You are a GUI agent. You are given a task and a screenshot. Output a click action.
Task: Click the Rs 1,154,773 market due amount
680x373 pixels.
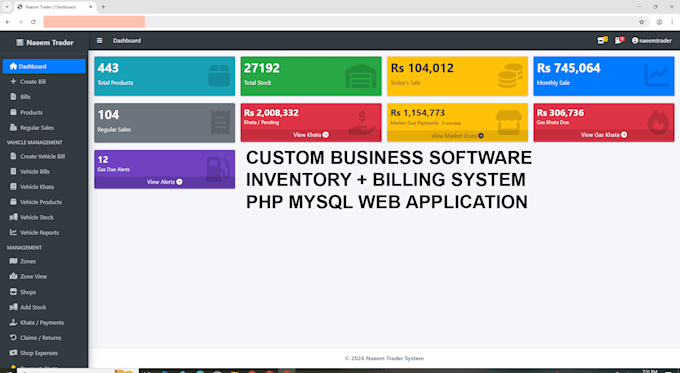pyautogui.click(x=417, y=113)
